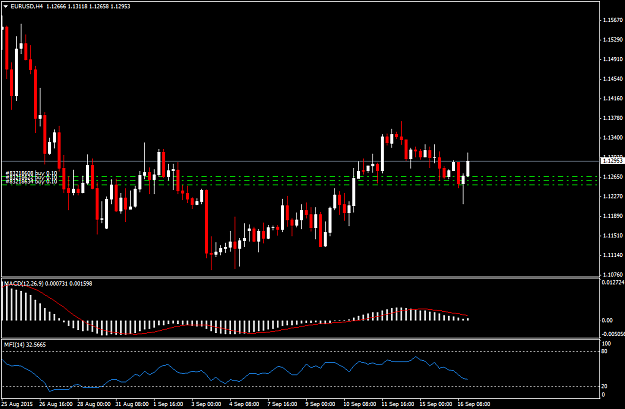Click the 1.13400 price scale label

[x=613, y=138]
